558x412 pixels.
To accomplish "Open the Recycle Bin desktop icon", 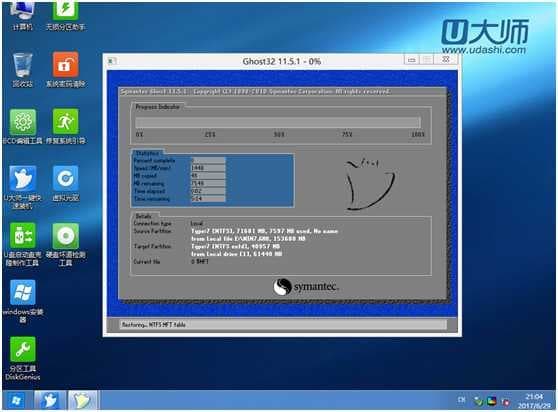I will click(22, 70).
